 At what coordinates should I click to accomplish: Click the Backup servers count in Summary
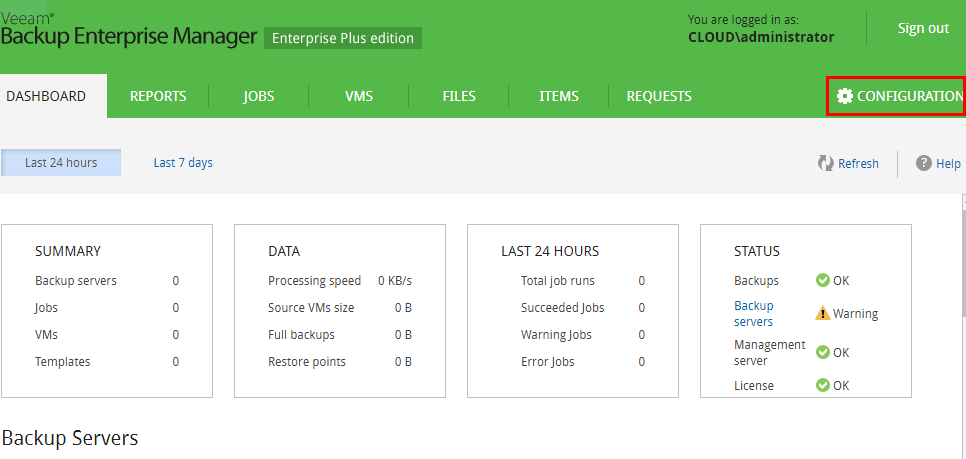pos(176,281)
